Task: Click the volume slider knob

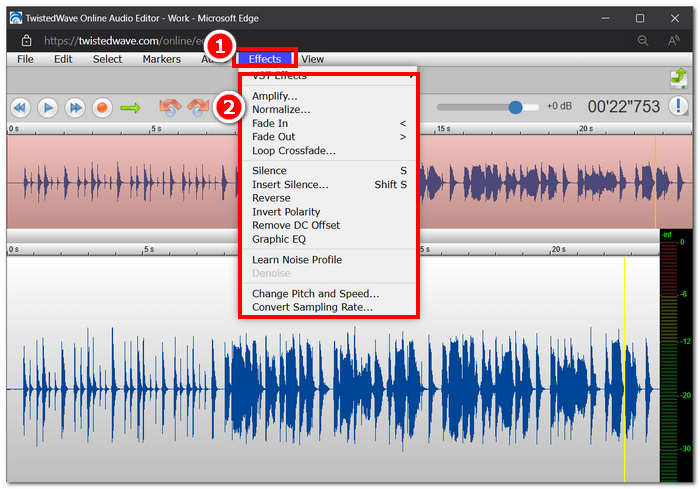Action: click(515, 107)
